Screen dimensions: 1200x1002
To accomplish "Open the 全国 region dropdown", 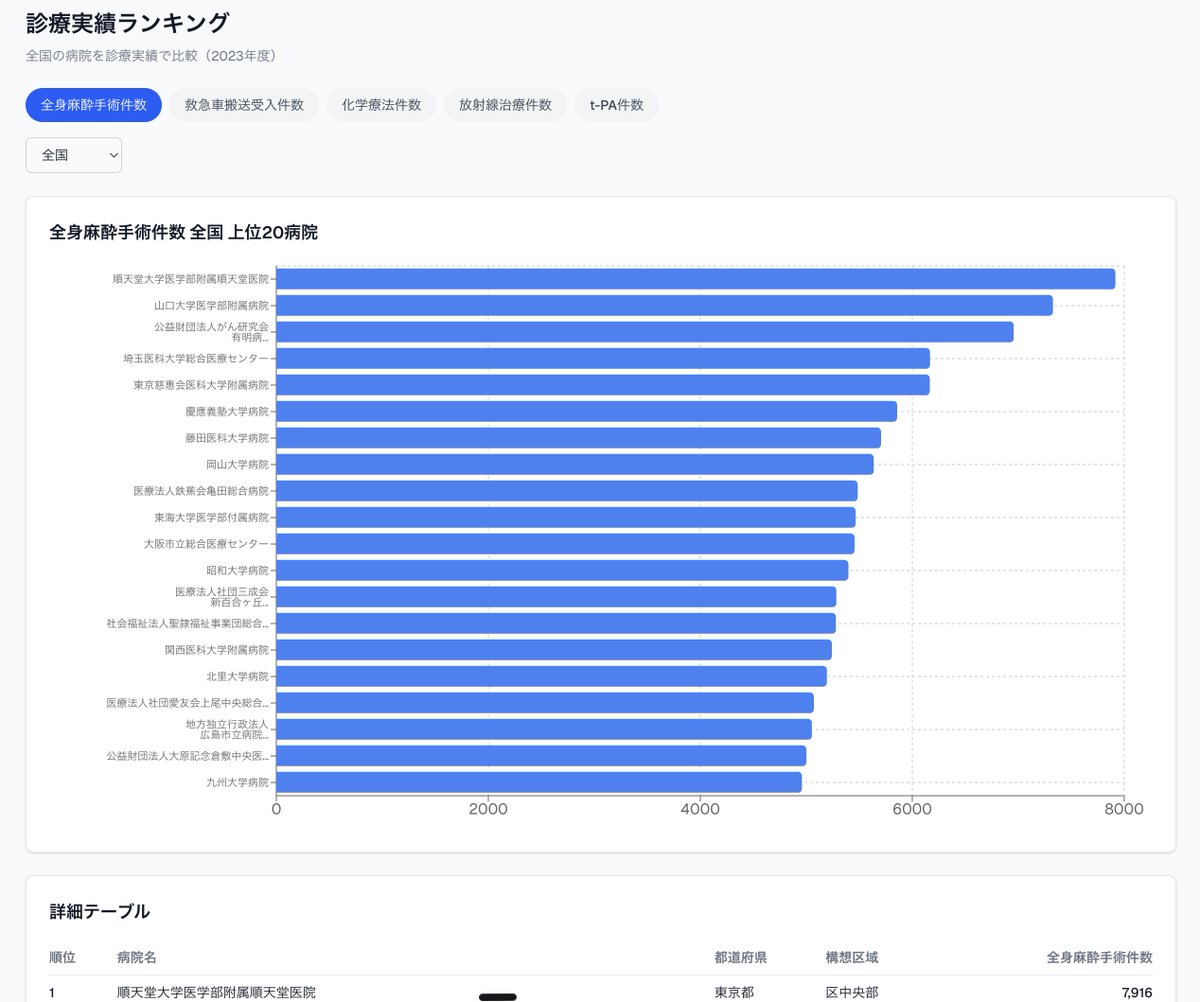I will pyautogui.click(x=74, y=155).
